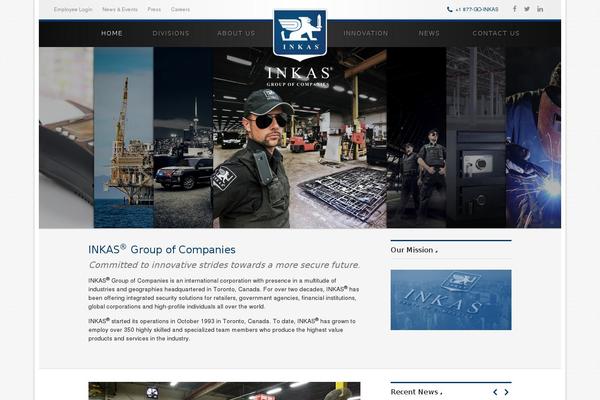This screenshot has height=400, width=600.
Task: Open the CONTACT US menu
Action: (x=496, y=33)
